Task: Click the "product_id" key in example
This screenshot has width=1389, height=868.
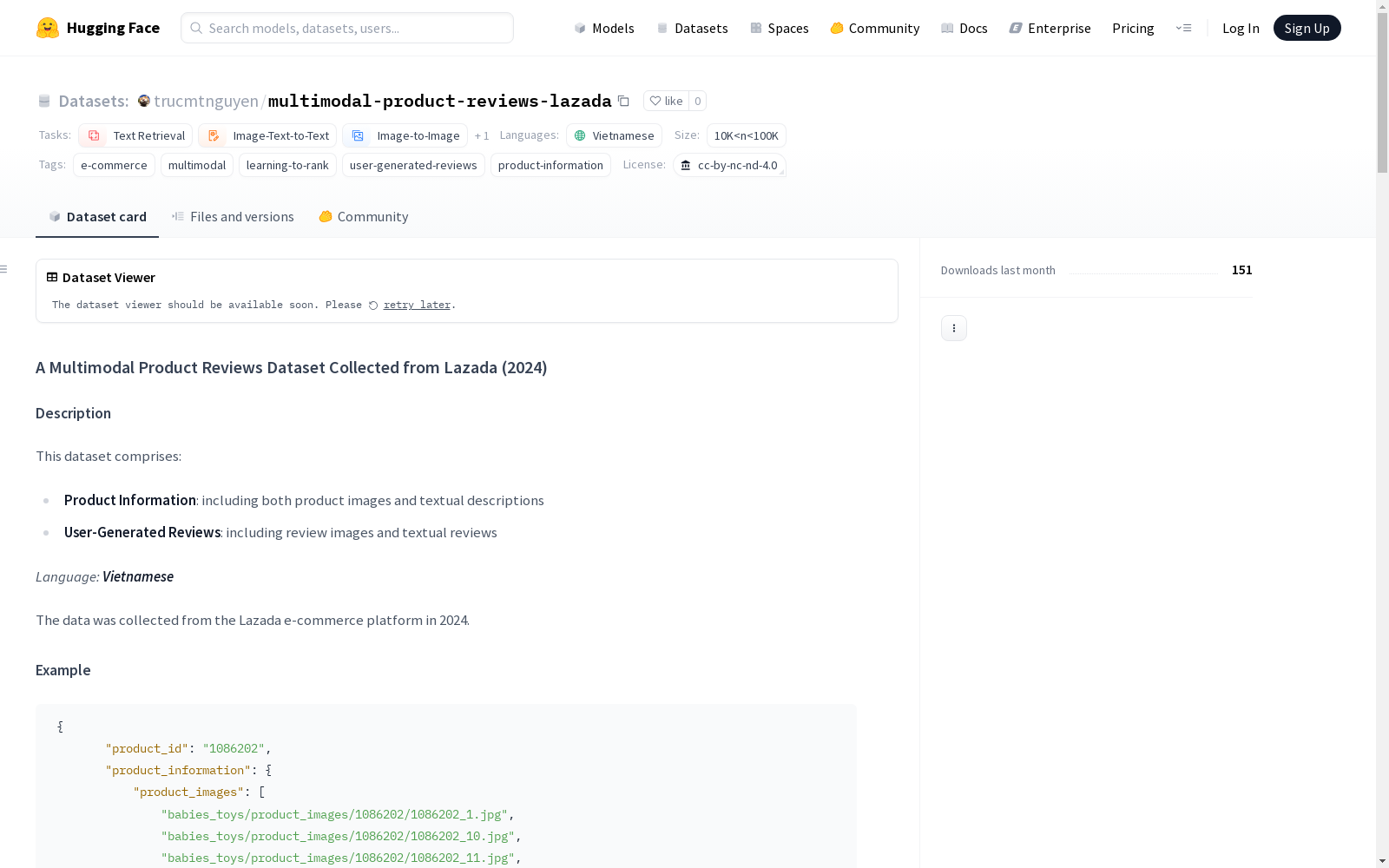Action: [x=147, y=748]
